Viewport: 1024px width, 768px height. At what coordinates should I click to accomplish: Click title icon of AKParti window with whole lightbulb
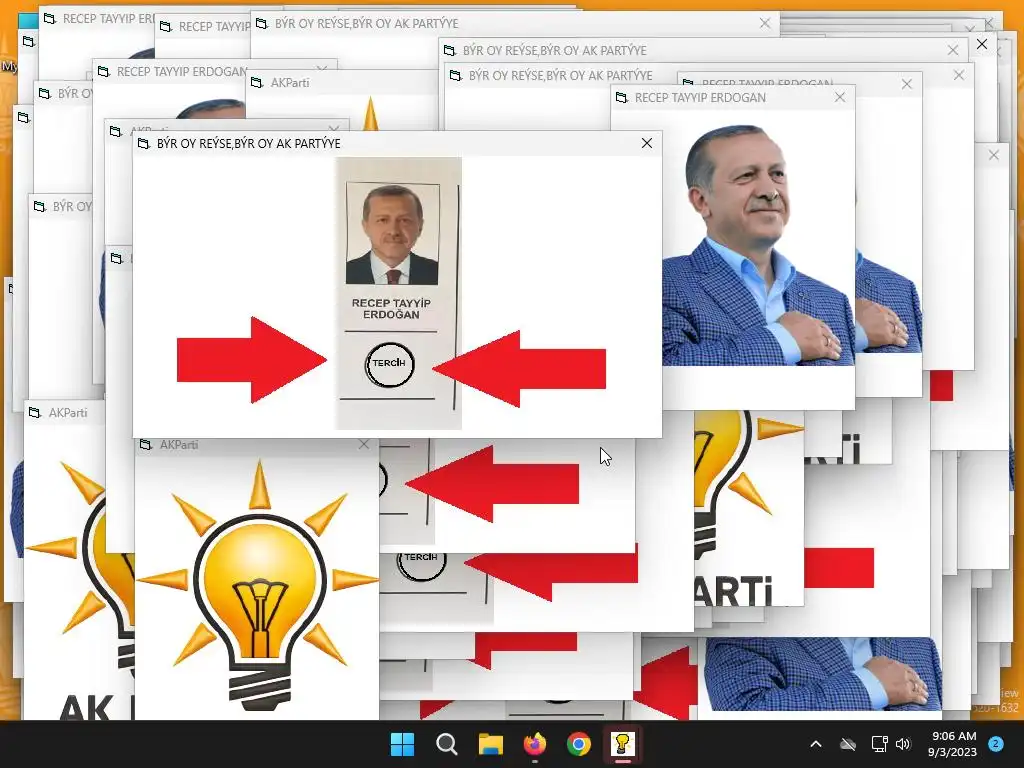coord(147,444)
